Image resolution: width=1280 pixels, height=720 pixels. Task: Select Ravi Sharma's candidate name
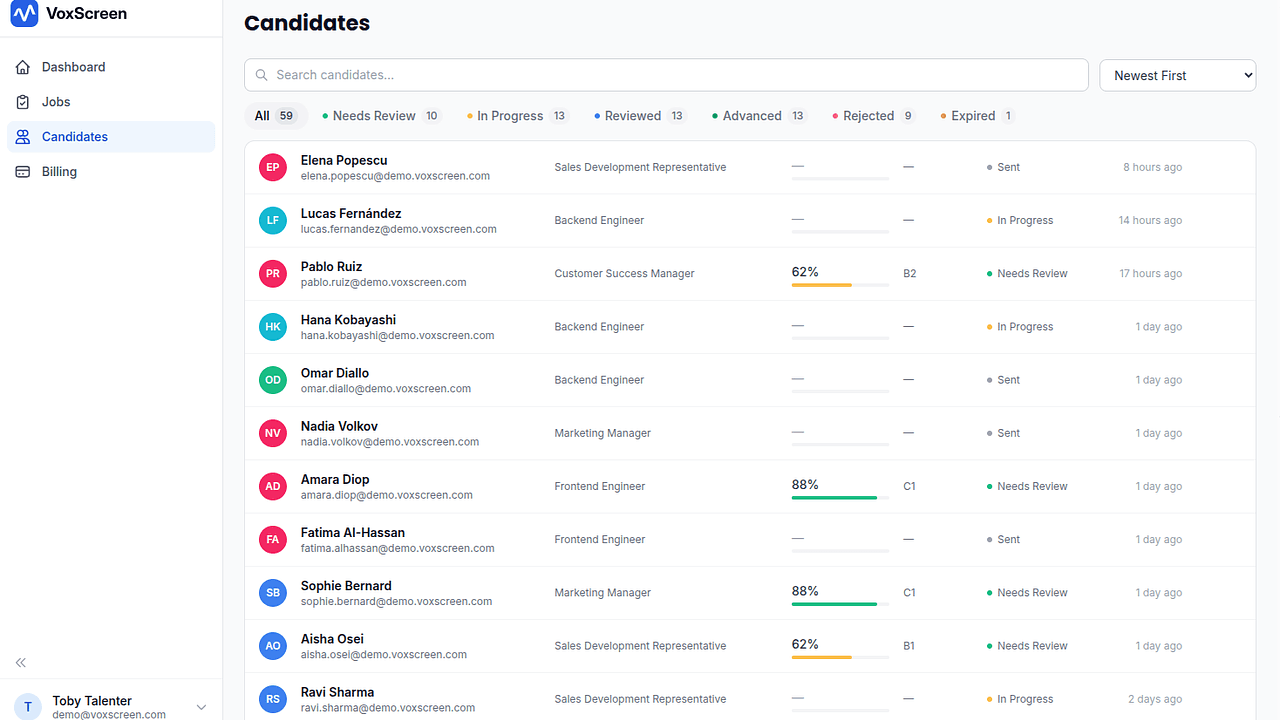click(337, 692)
